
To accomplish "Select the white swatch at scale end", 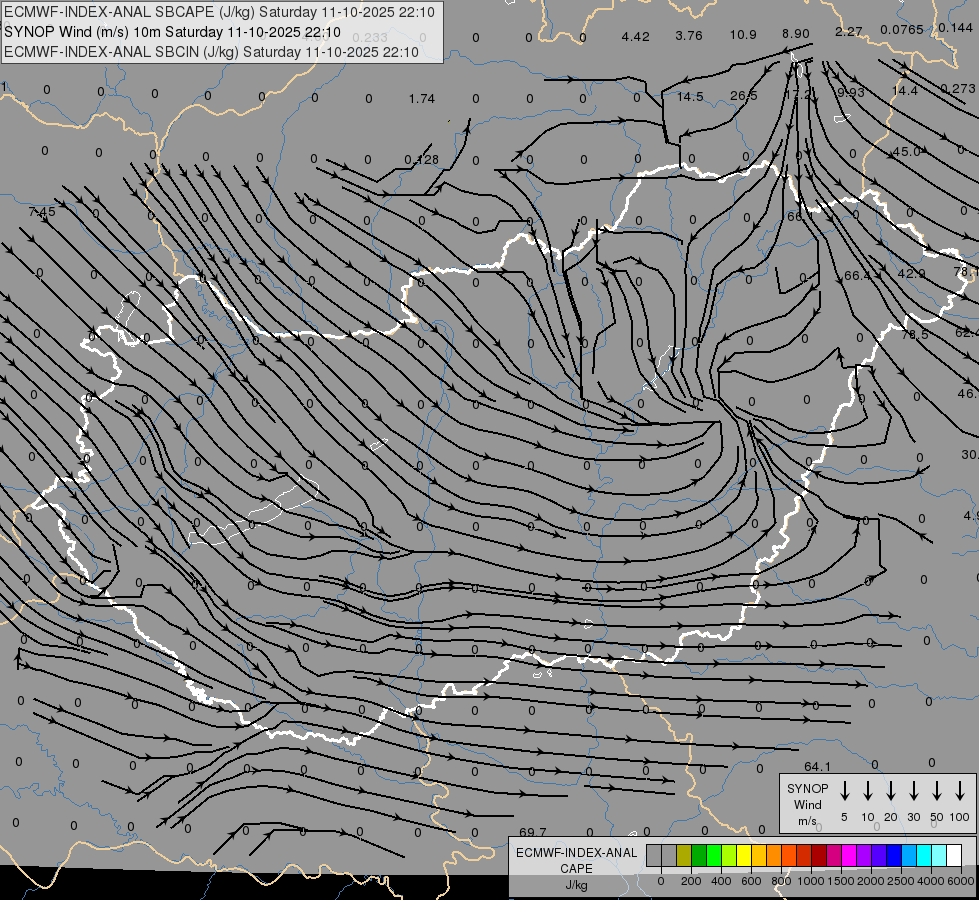I will click(x=953, y=855).
